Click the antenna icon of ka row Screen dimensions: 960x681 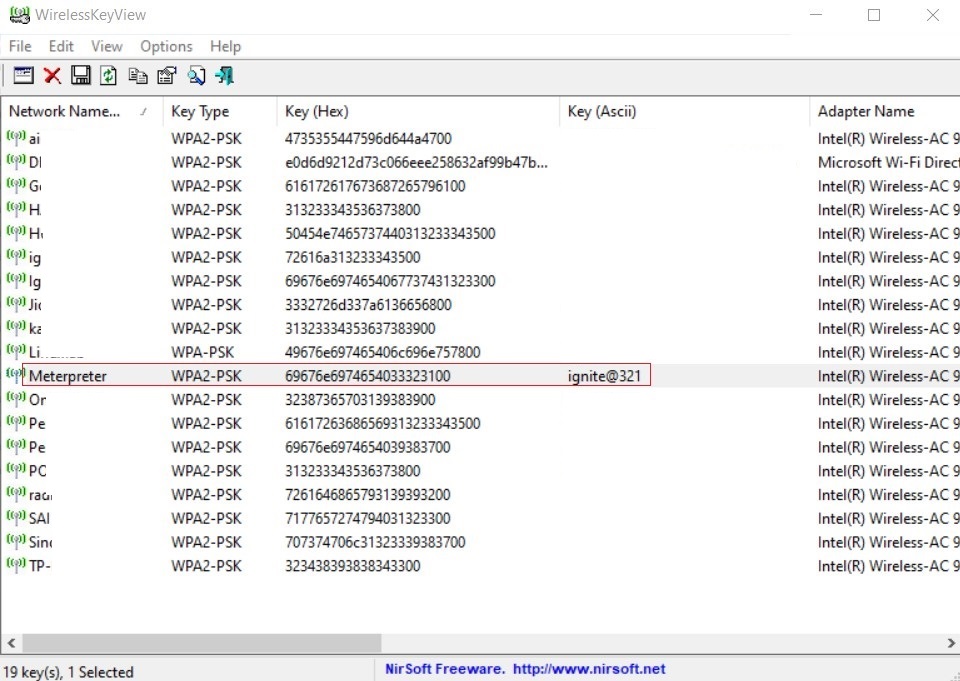pos(16,327)
